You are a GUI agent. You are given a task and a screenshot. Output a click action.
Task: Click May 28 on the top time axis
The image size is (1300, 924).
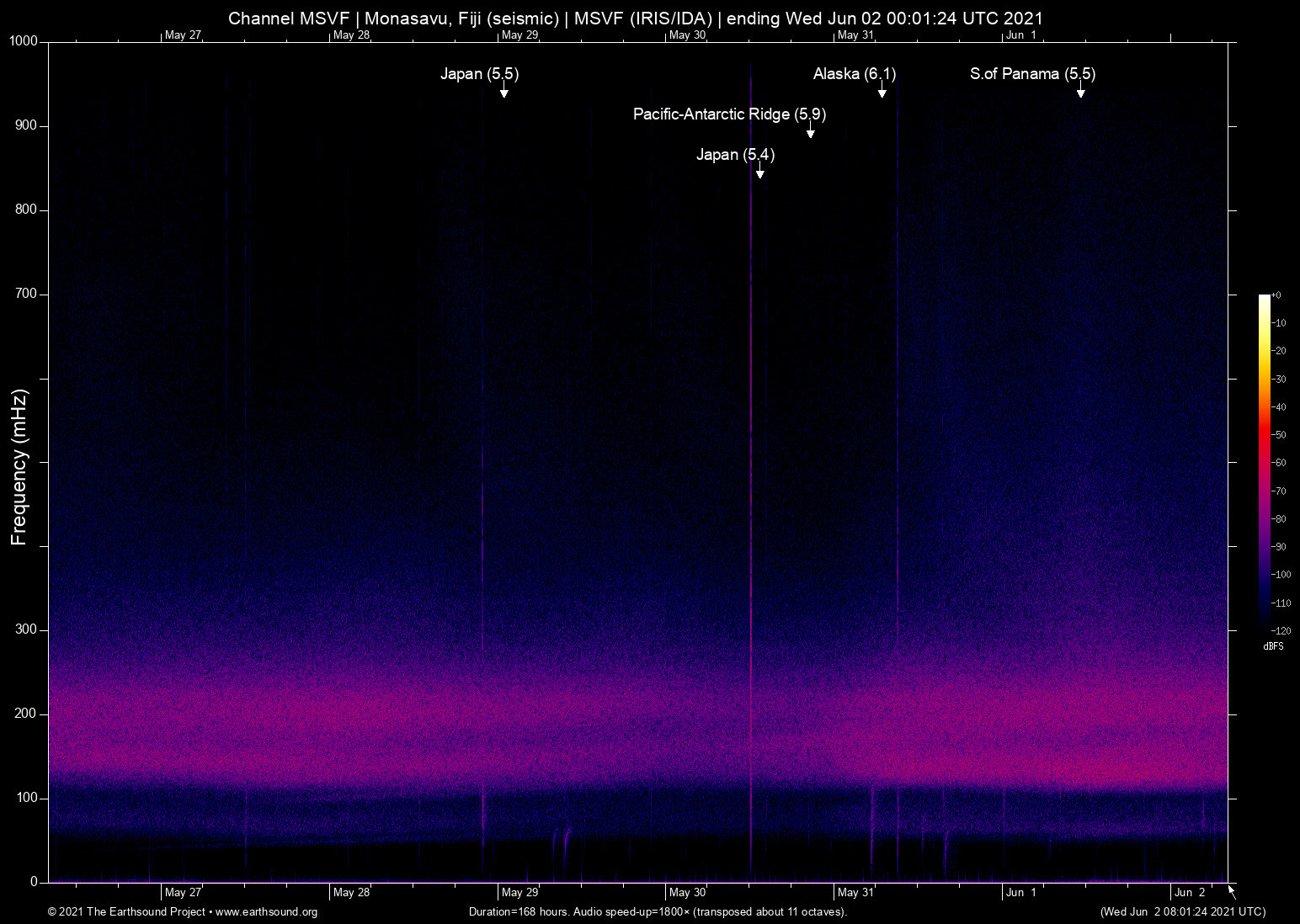point(351,35)
